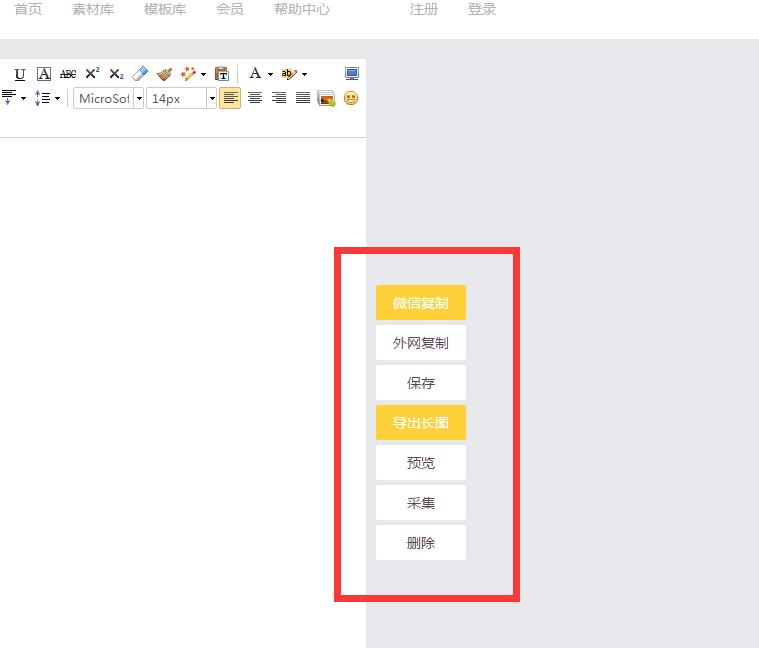Expand the font size dropdown
The height and width of the screenshot is (648, 759).
[212, 98]
